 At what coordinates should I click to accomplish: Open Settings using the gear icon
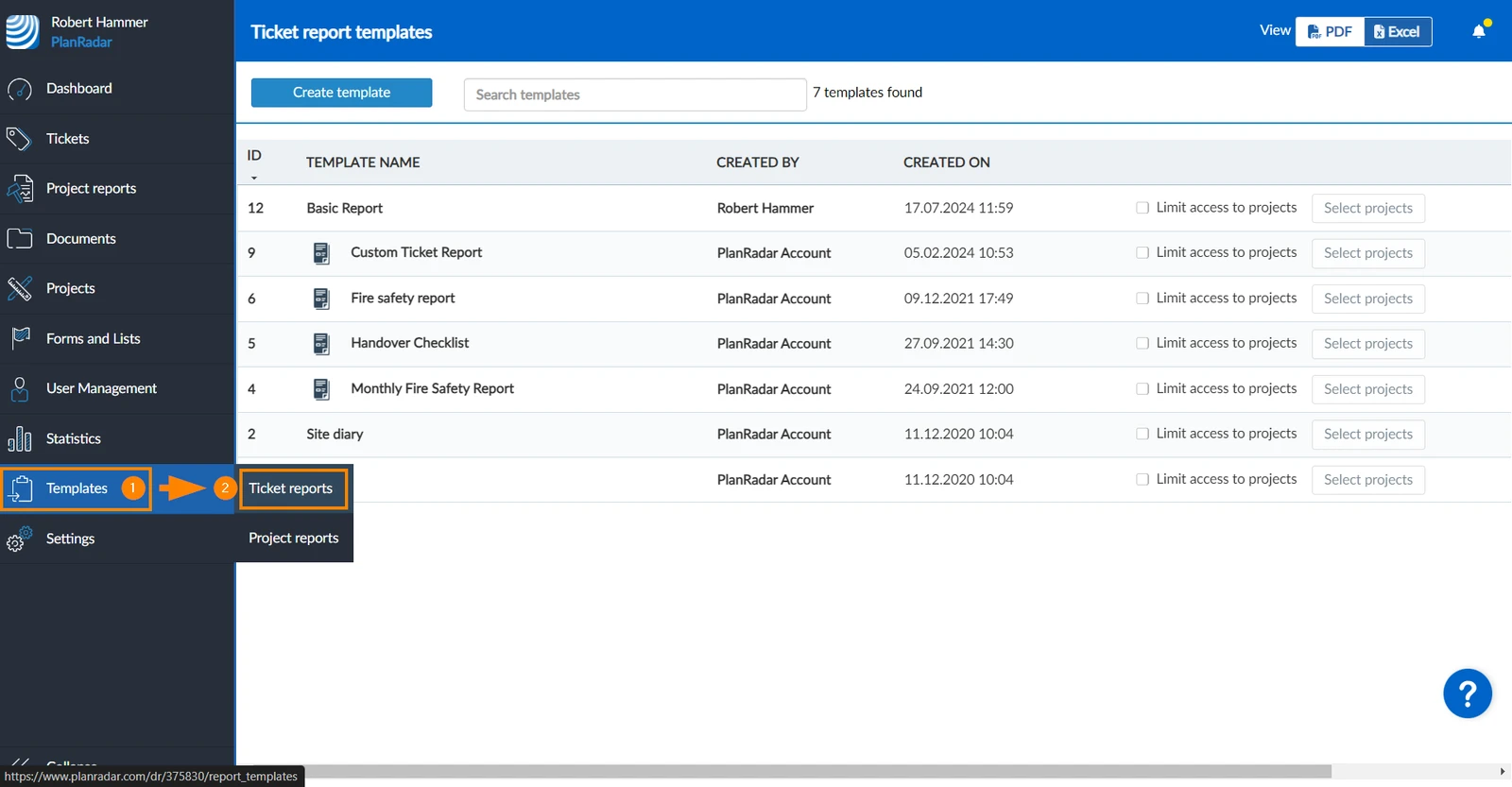(x=20, y=539)
